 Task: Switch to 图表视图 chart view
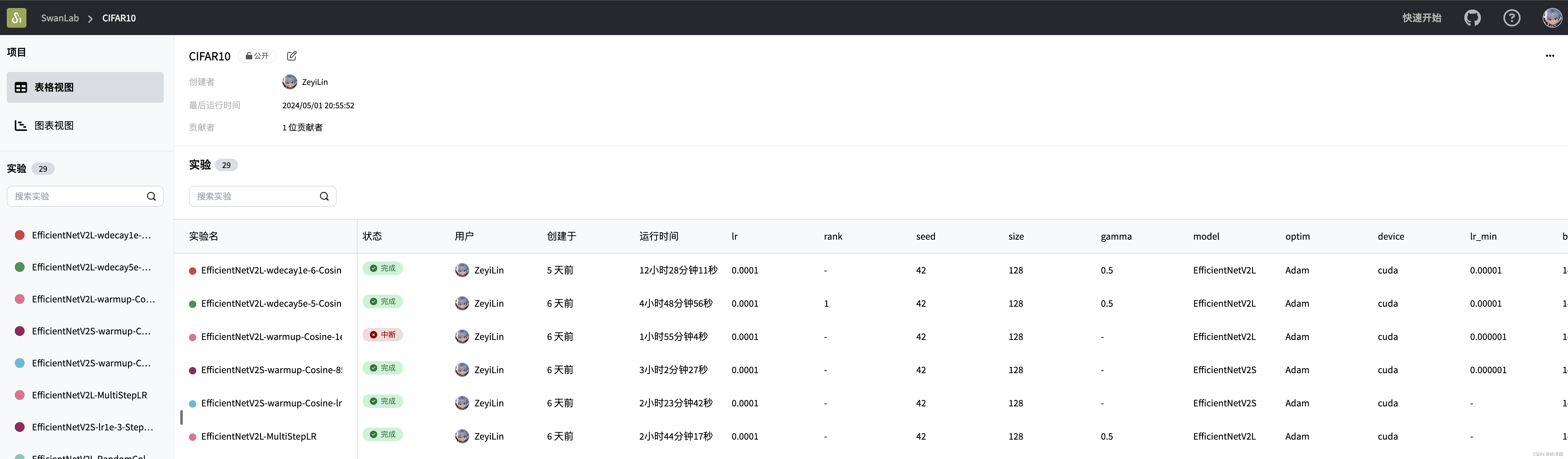pyautogui.click(x=54, y=126)
